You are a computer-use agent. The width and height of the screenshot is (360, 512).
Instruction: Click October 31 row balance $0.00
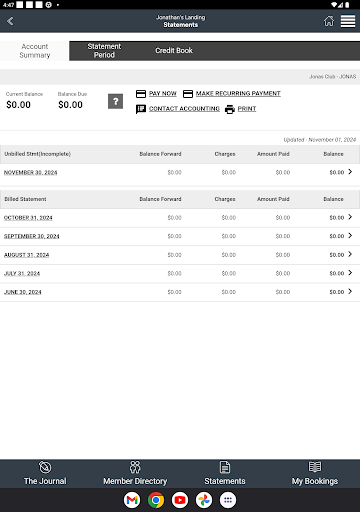tap(337, 218)
